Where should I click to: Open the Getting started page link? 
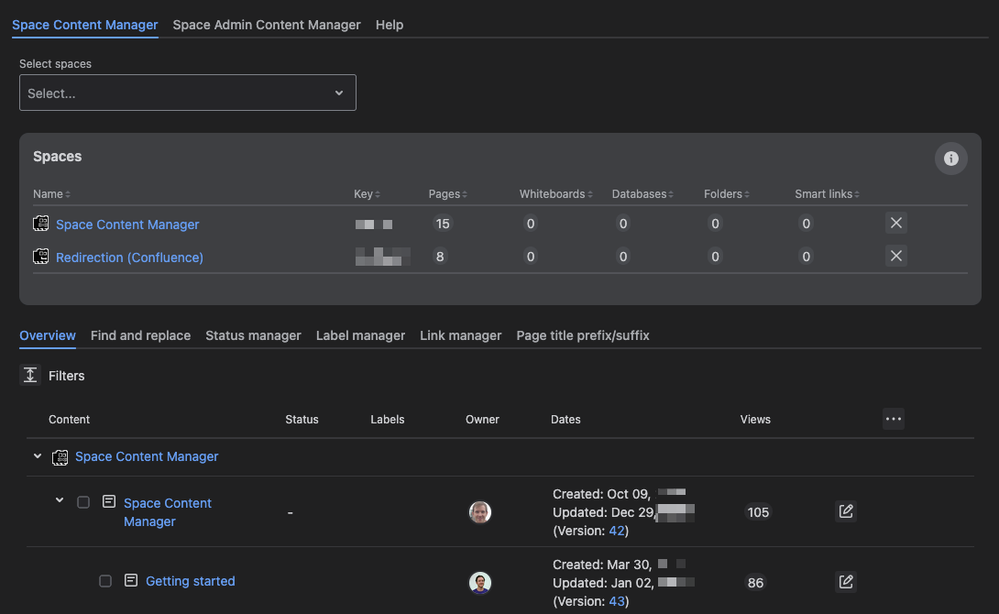[190, 581]
